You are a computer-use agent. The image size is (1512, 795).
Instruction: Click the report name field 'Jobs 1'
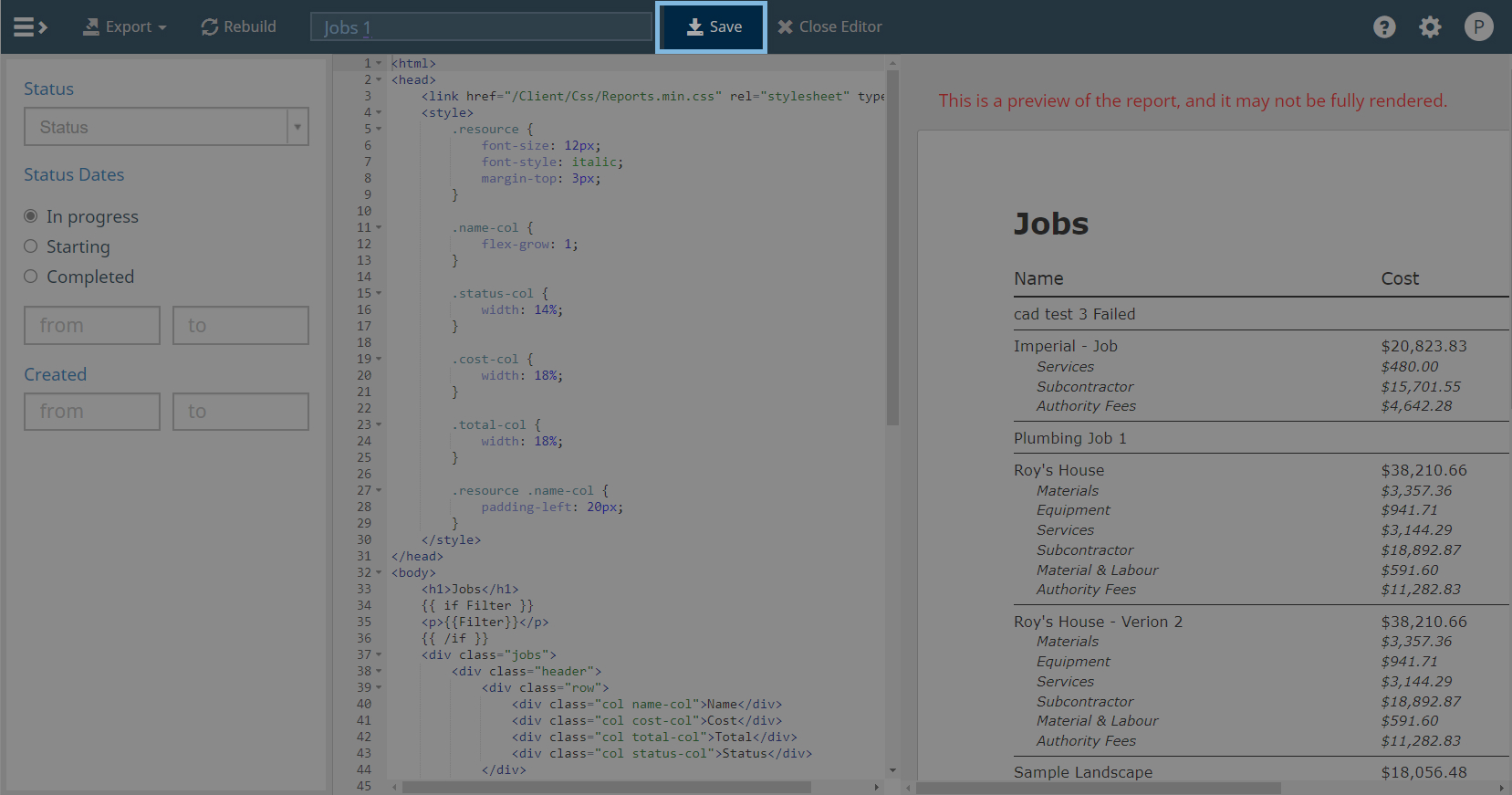481,26
